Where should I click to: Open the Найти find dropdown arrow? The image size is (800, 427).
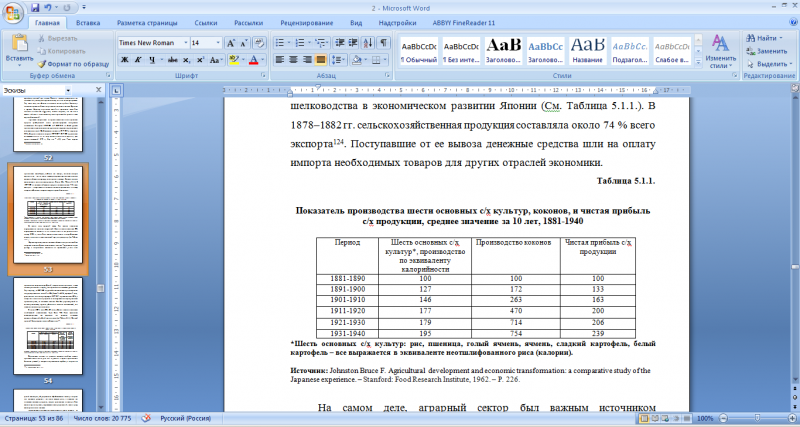coord(781,38)
